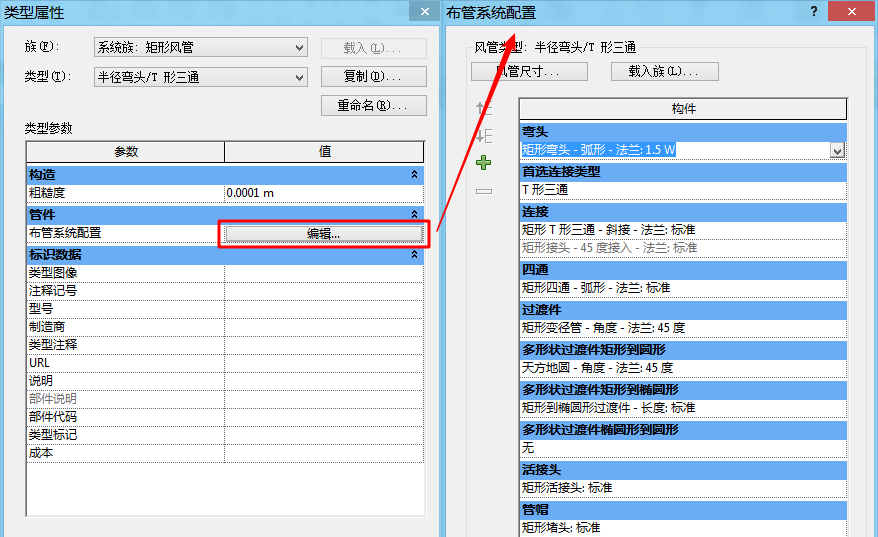The image size is (878, 537).
Task: Select the 无 row under 椭圆形到圆形
Action: click(x=683, y=448)
